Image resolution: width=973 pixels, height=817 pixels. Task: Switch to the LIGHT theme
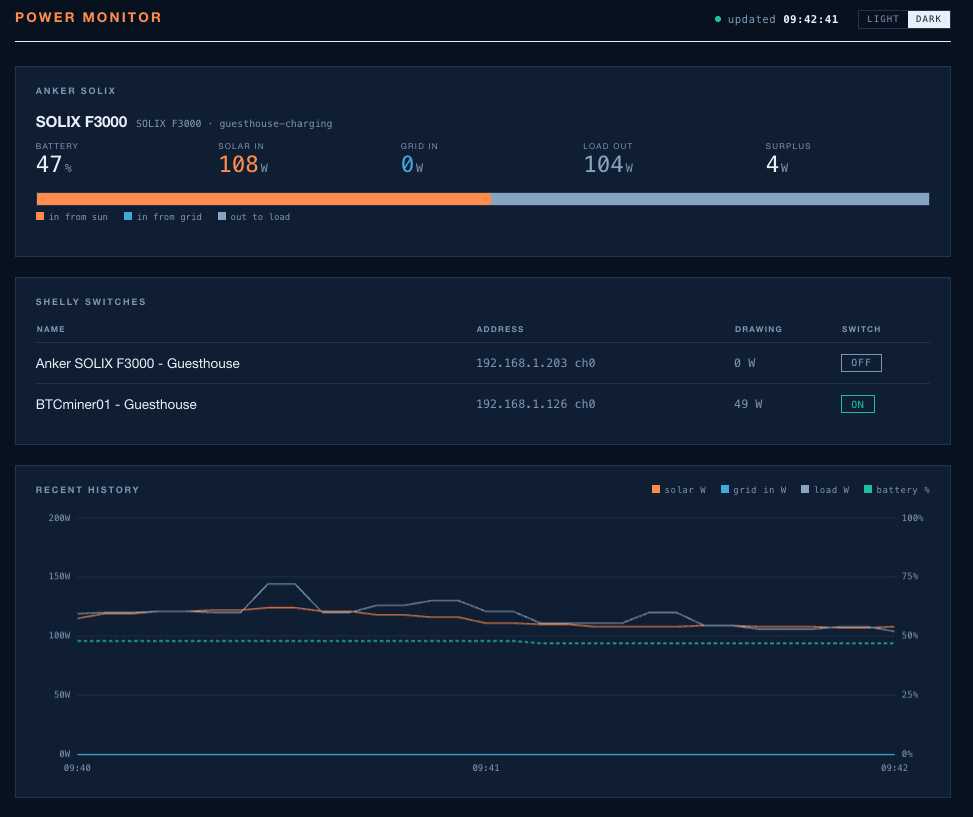(x=882, y=19)
